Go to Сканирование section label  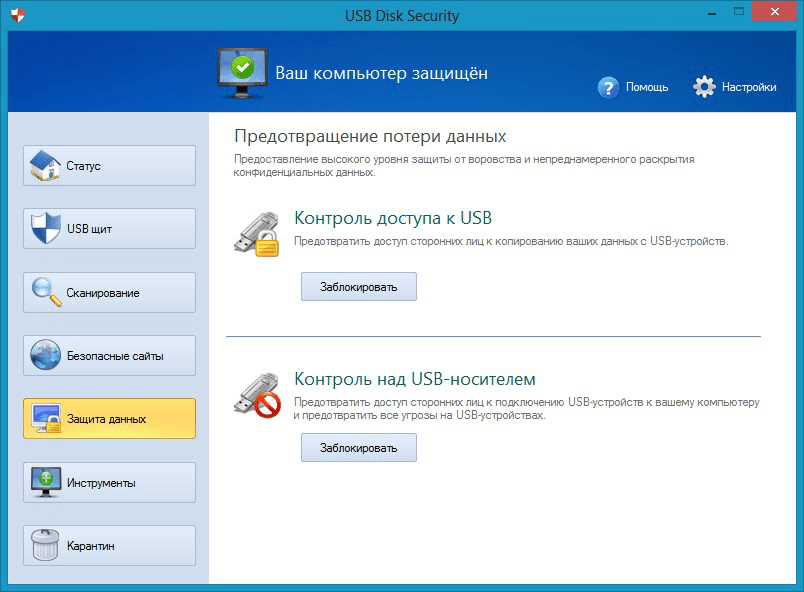point(103,293)
